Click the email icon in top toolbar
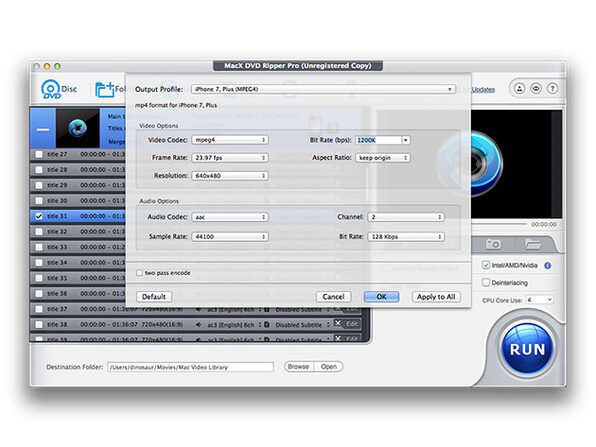This screenshot has width=596, height=447. click(x=536, y=89)
